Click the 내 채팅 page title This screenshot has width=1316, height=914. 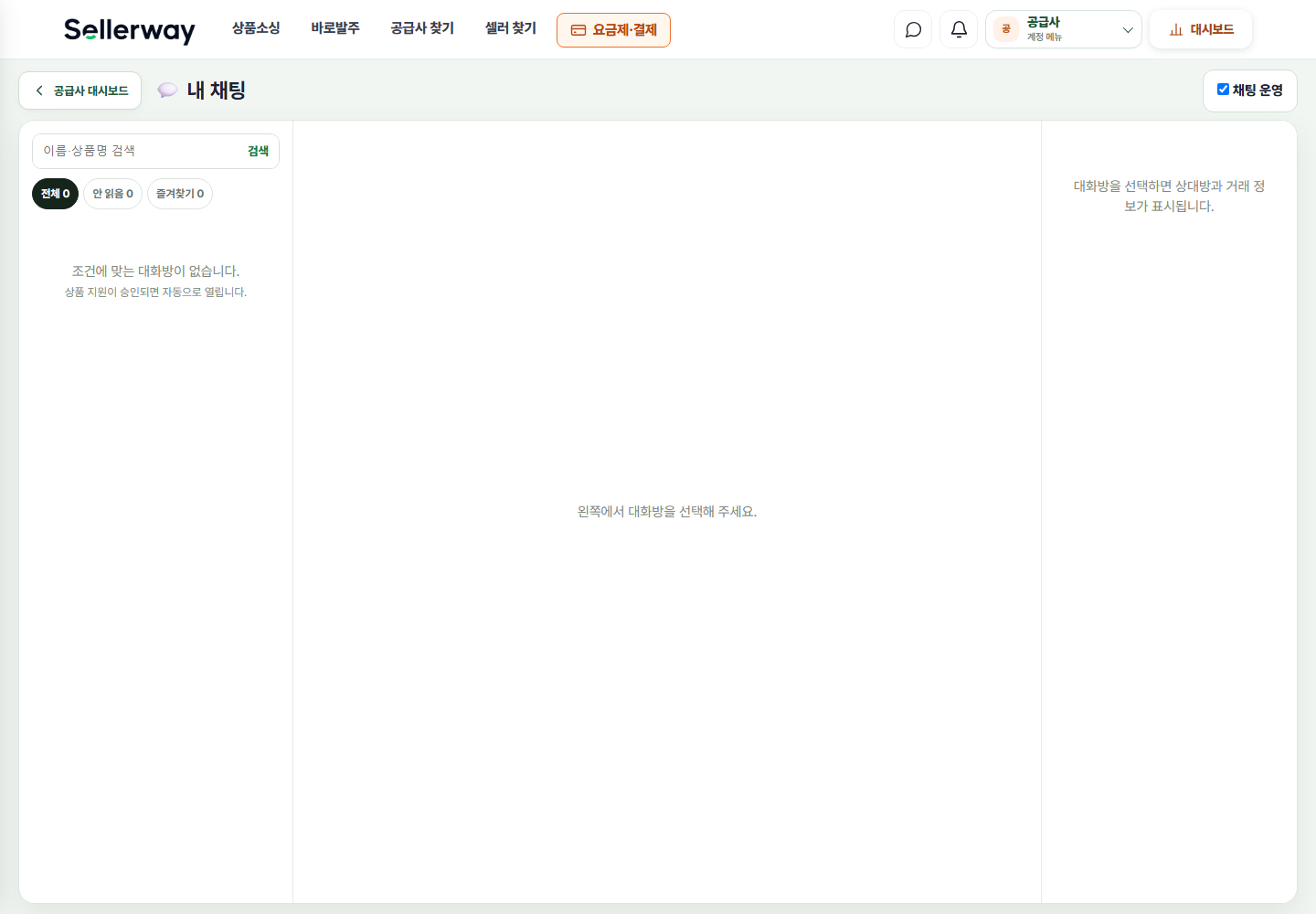[217, 90]
